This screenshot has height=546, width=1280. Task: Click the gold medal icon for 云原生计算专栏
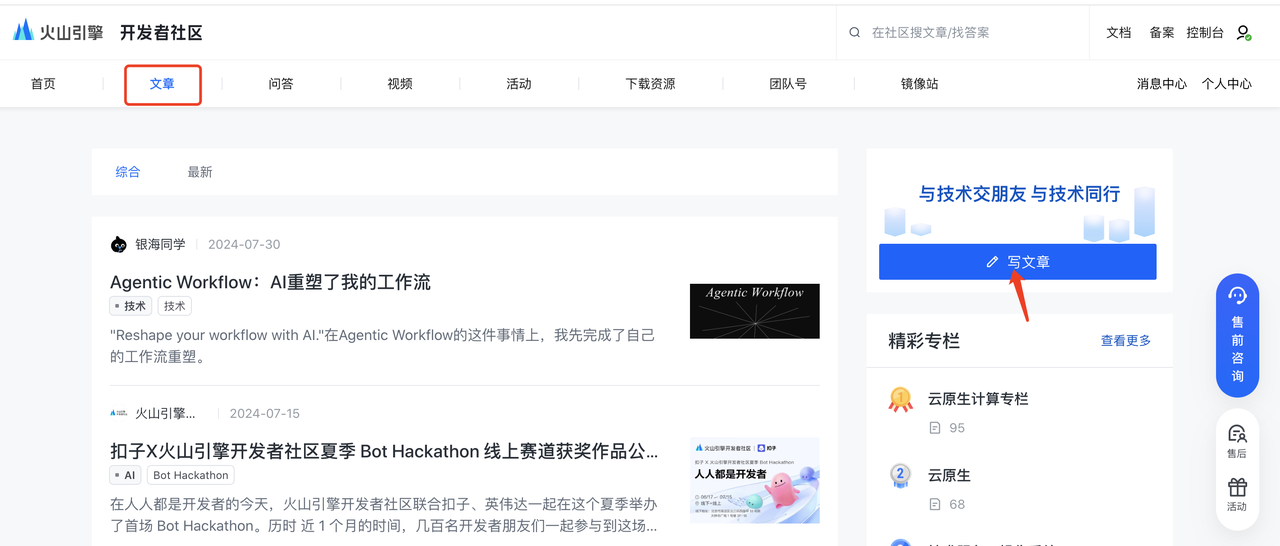(901, 400)
